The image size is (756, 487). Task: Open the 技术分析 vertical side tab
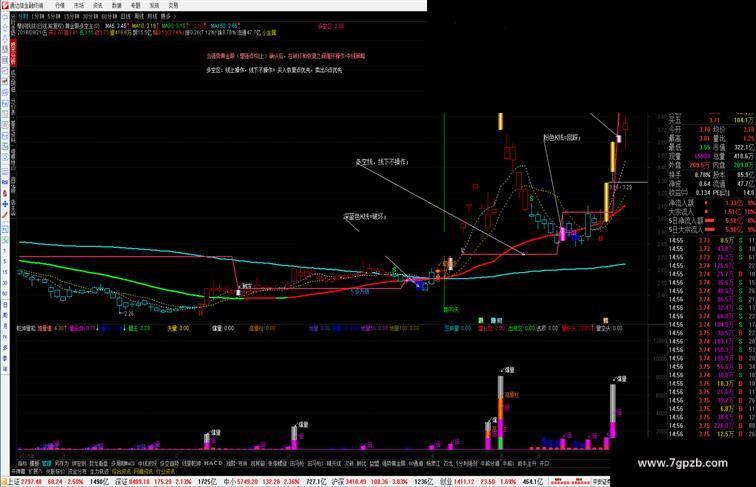(x=13, y=53)
